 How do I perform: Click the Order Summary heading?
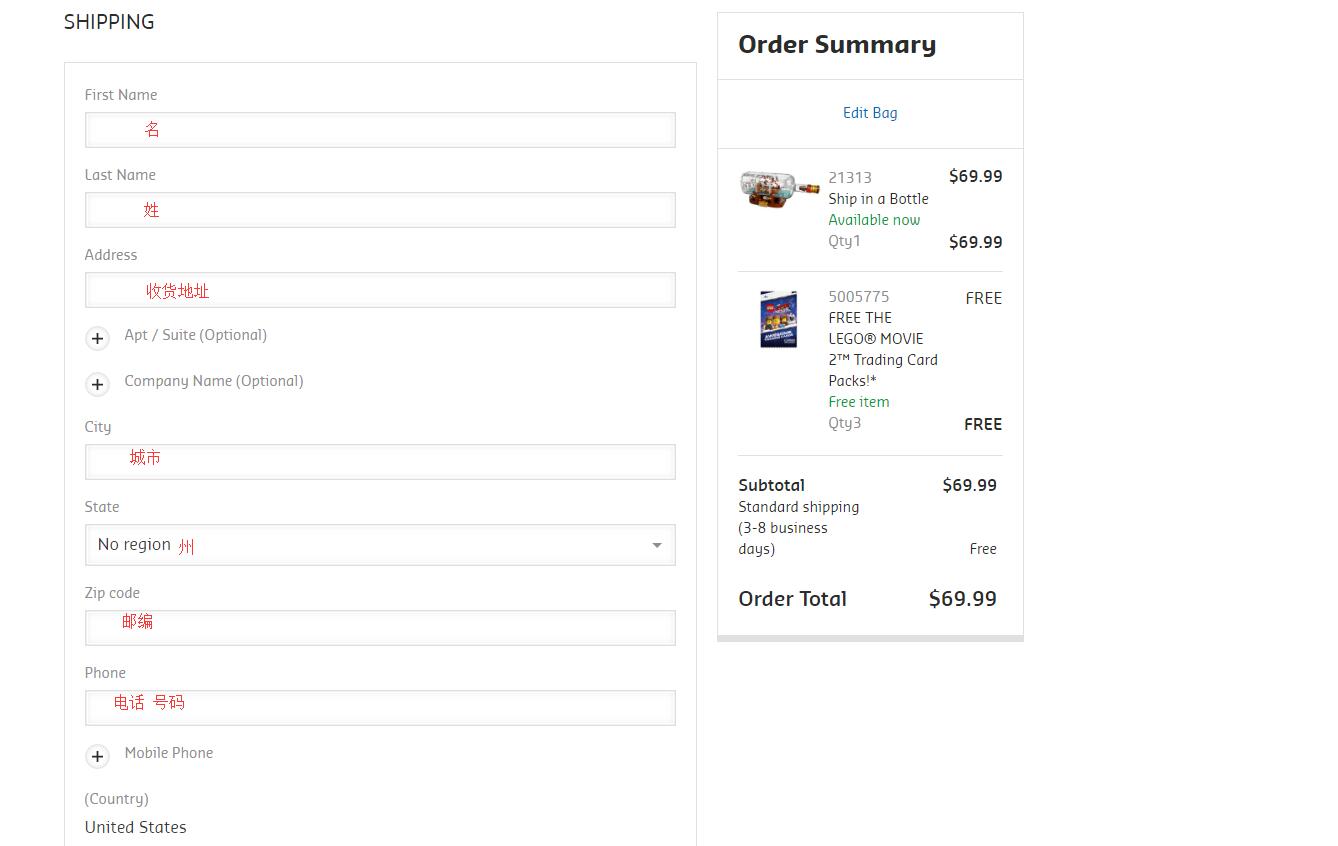[837, 45]
